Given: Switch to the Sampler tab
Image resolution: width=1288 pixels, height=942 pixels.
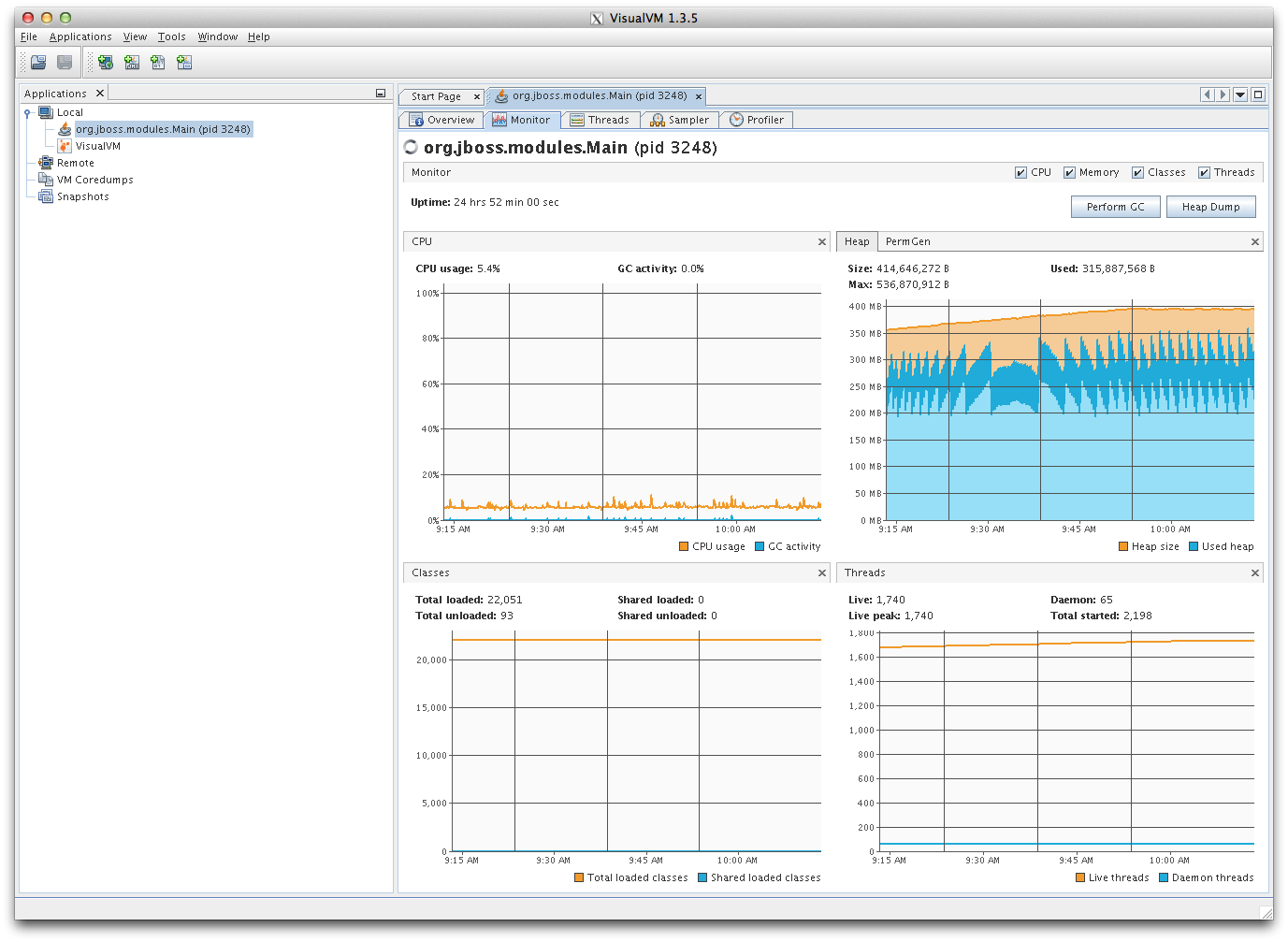Looking at the screenshot, I should (x=680, y=120).
